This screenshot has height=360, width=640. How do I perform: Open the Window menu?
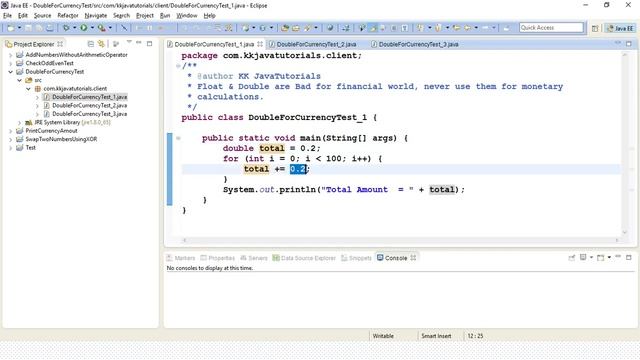(187, 16)
